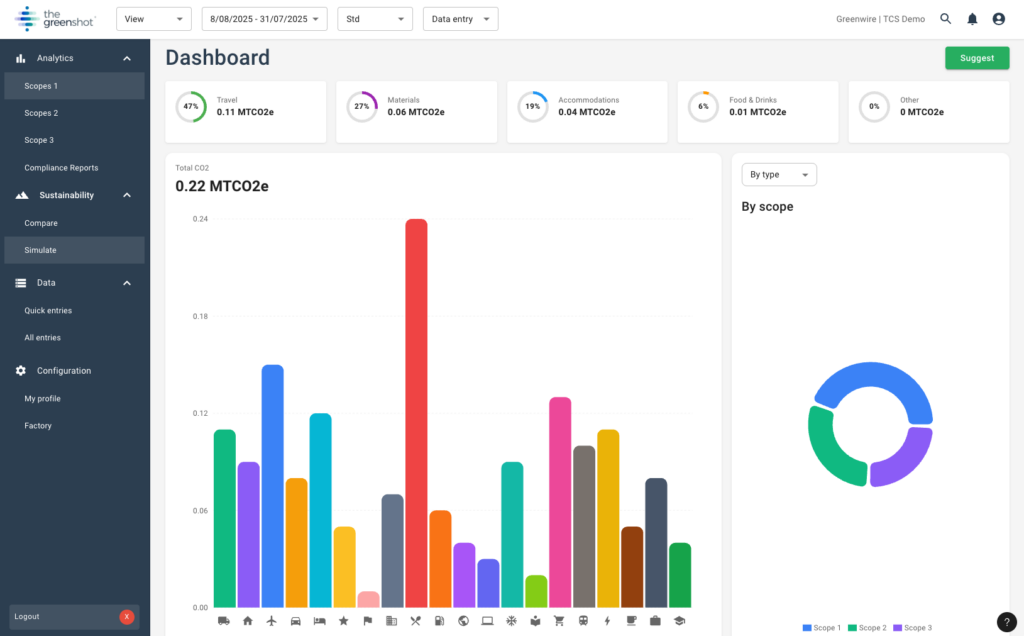Click the utensils food icon on the chart axis
Screen dimensions: 1024x636
[x=415, y=620]
